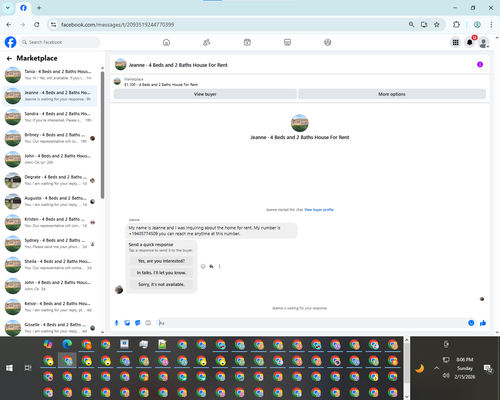Open the View buyer profile link

(x=319, y=210)
